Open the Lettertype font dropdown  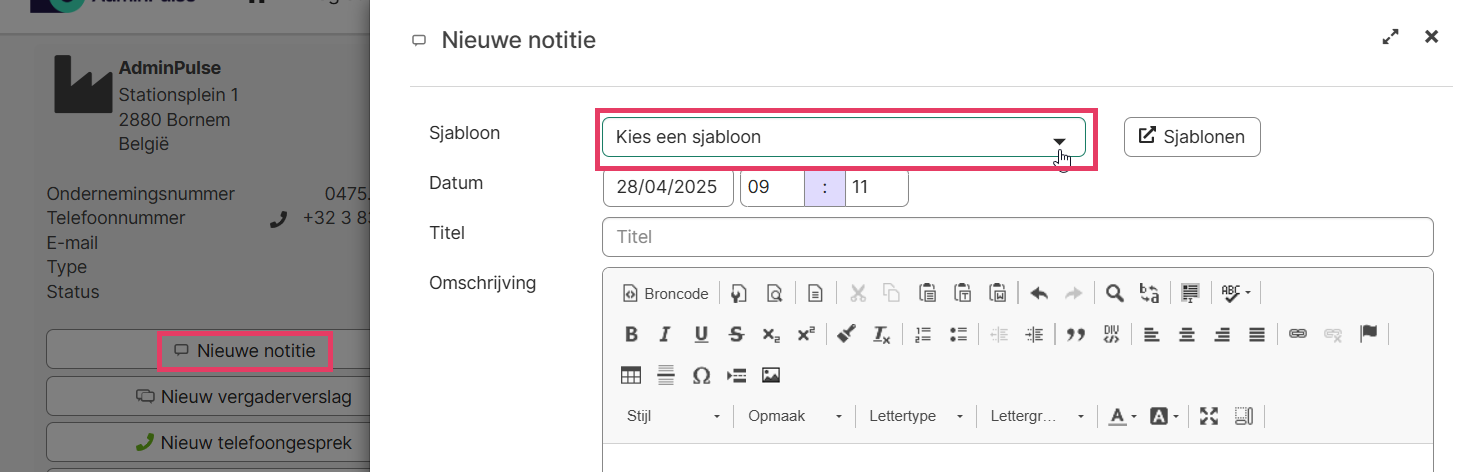click(x=916, y=416)
